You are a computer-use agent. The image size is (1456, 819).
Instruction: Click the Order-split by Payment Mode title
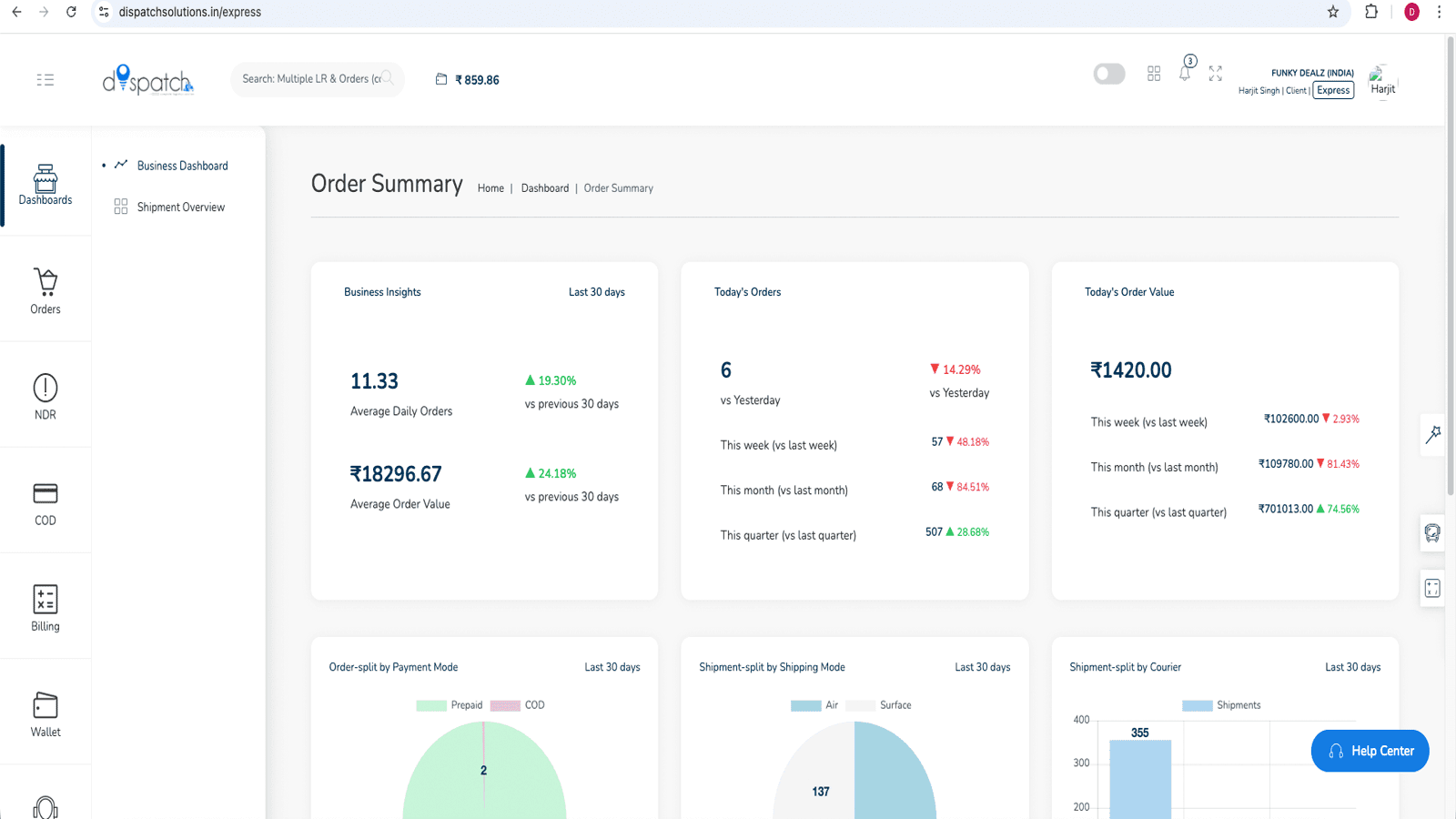tap(393, 667)
